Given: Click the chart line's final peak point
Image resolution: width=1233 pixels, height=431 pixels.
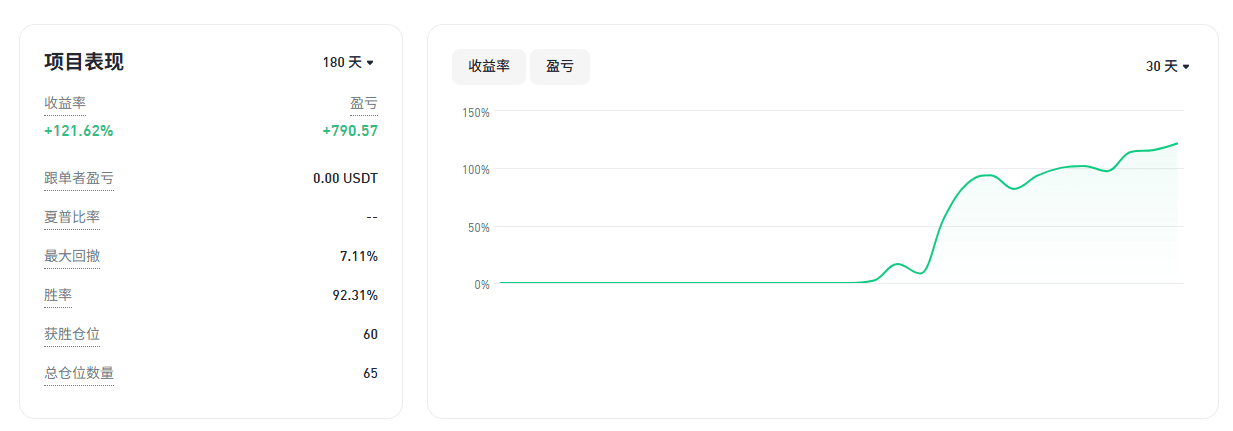Looking at the screenshot, I should (x=1177, y=143).
